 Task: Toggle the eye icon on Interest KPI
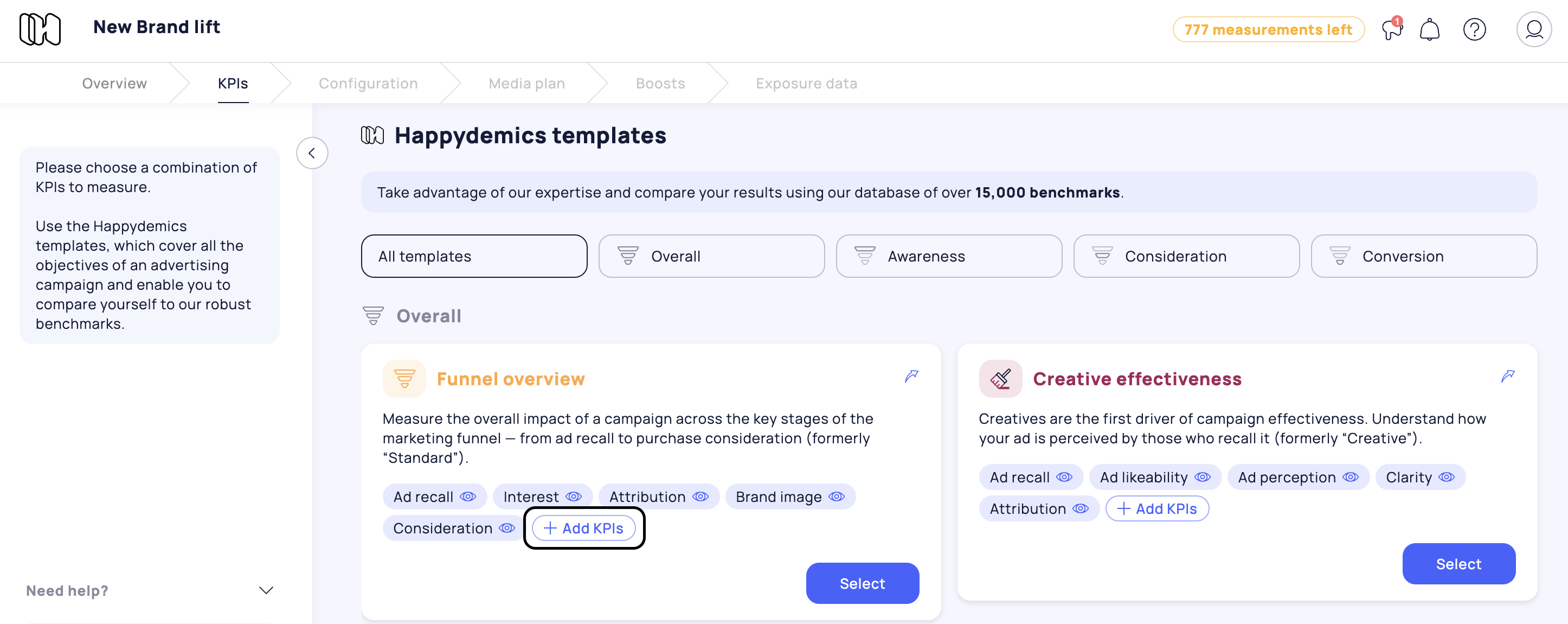574,496
